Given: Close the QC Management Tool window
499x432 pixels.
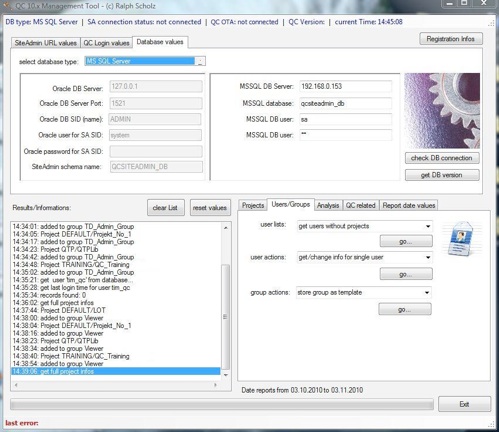Looking at the screenshot, I should (x=483, y=3).
